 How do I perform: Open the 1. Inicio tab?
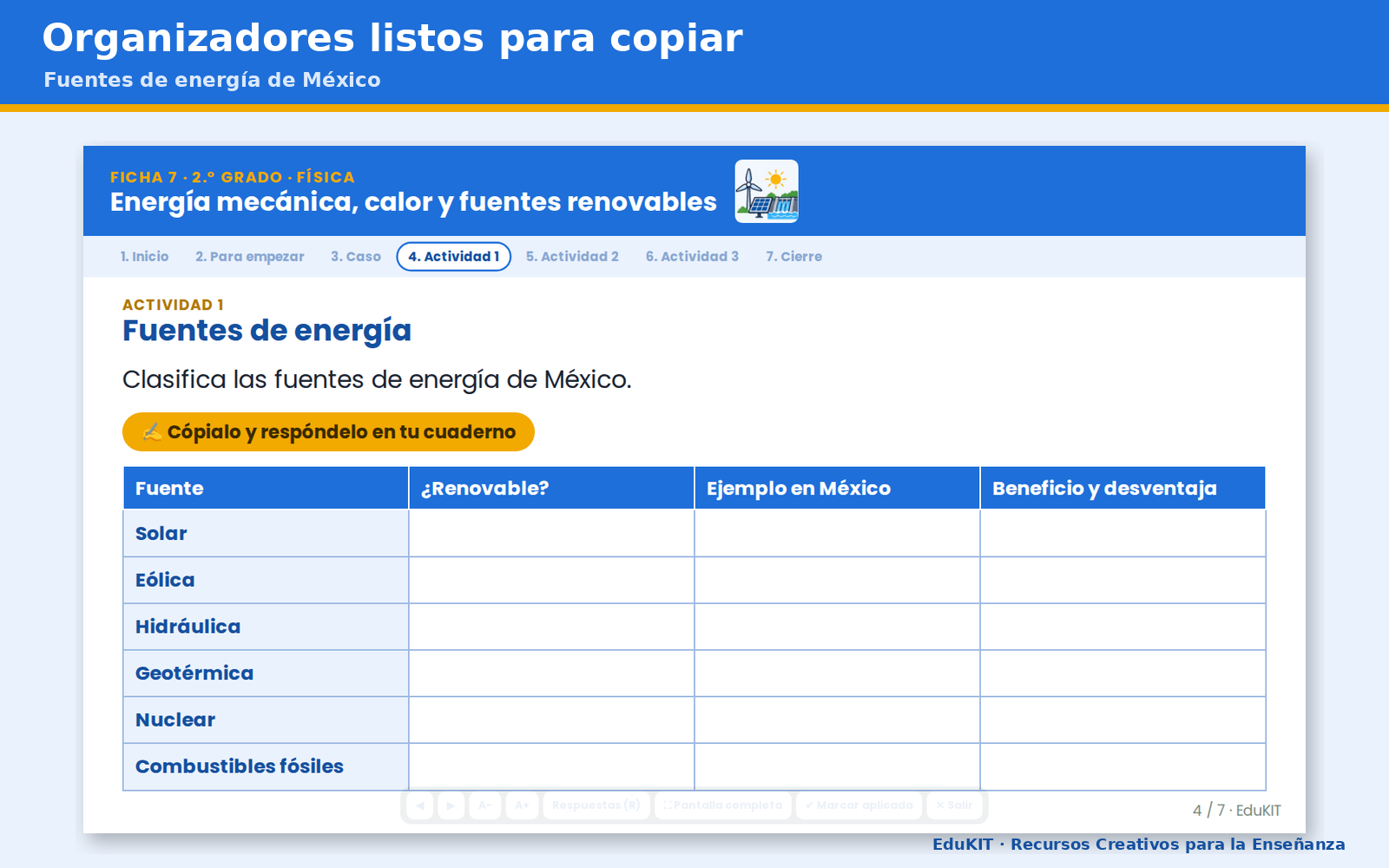pos(144,257)
